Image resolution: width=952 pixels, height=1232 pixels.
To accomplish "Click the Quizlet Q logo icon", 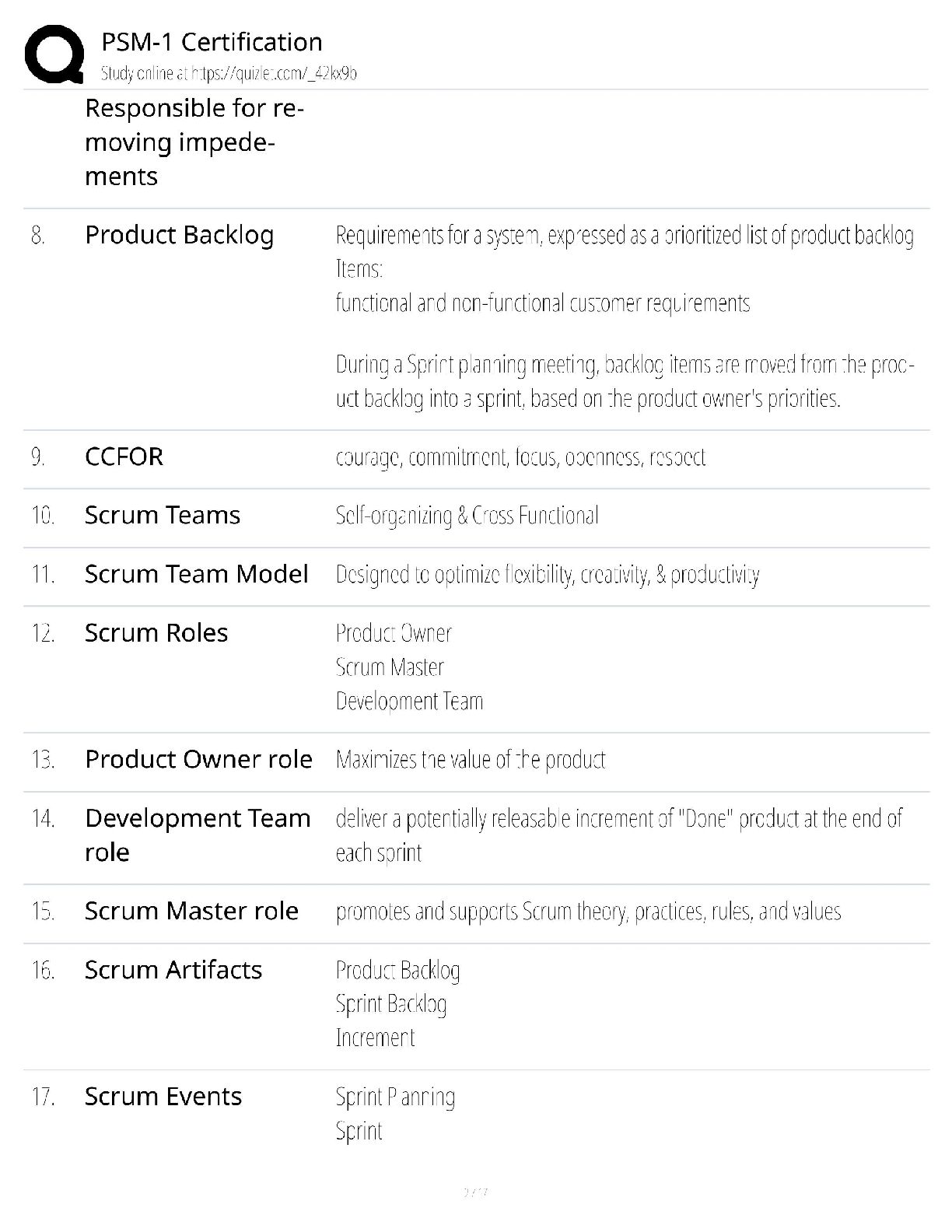I will click(x=54, y=54).
